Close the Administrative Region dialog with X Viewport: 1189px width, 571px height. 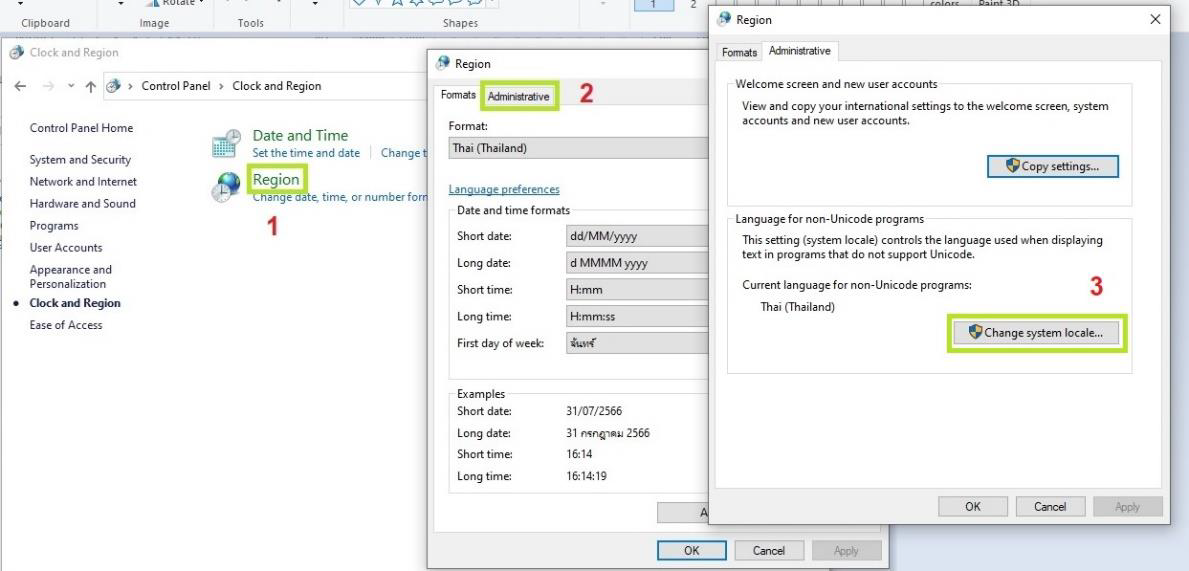pos(1156,20)
